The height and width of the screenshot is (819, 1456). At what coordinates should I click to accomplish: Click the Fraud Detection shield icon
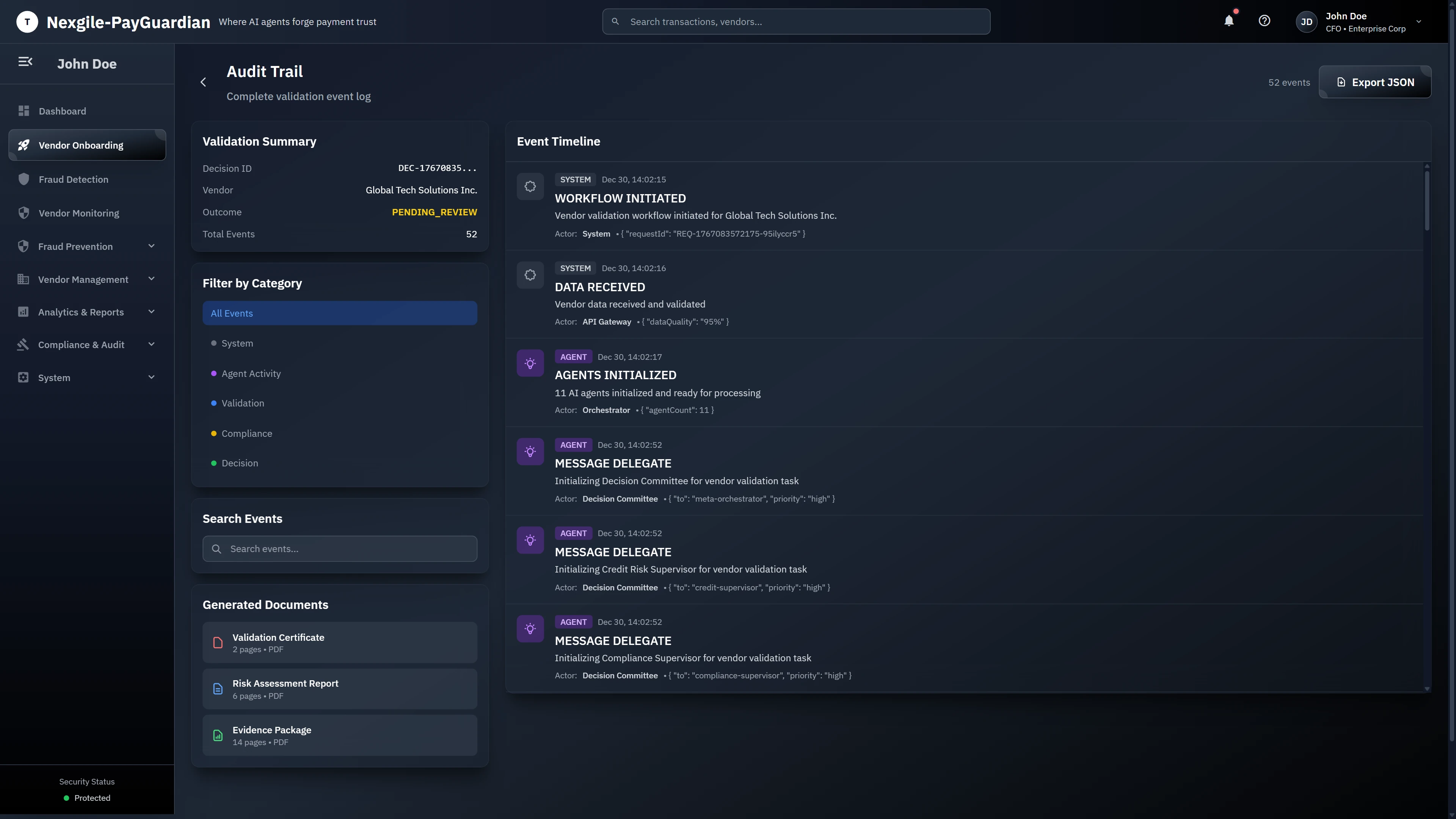[24, 179]
